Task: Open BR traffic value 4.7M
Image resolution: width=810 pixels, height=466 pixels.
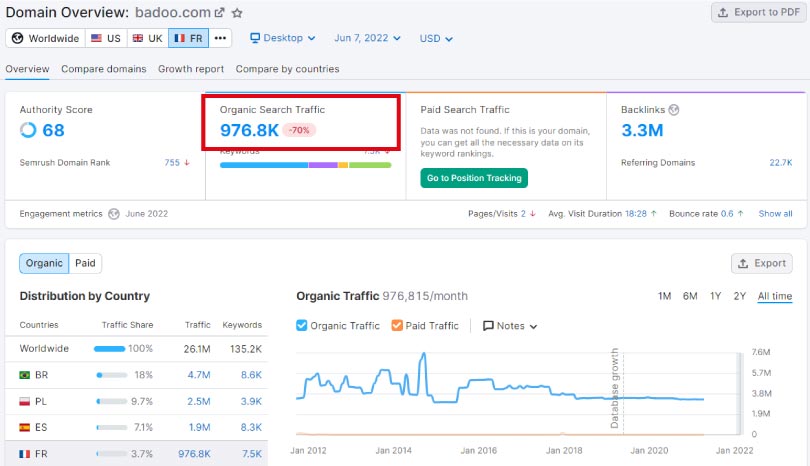Action: click(x=199, y=375)
